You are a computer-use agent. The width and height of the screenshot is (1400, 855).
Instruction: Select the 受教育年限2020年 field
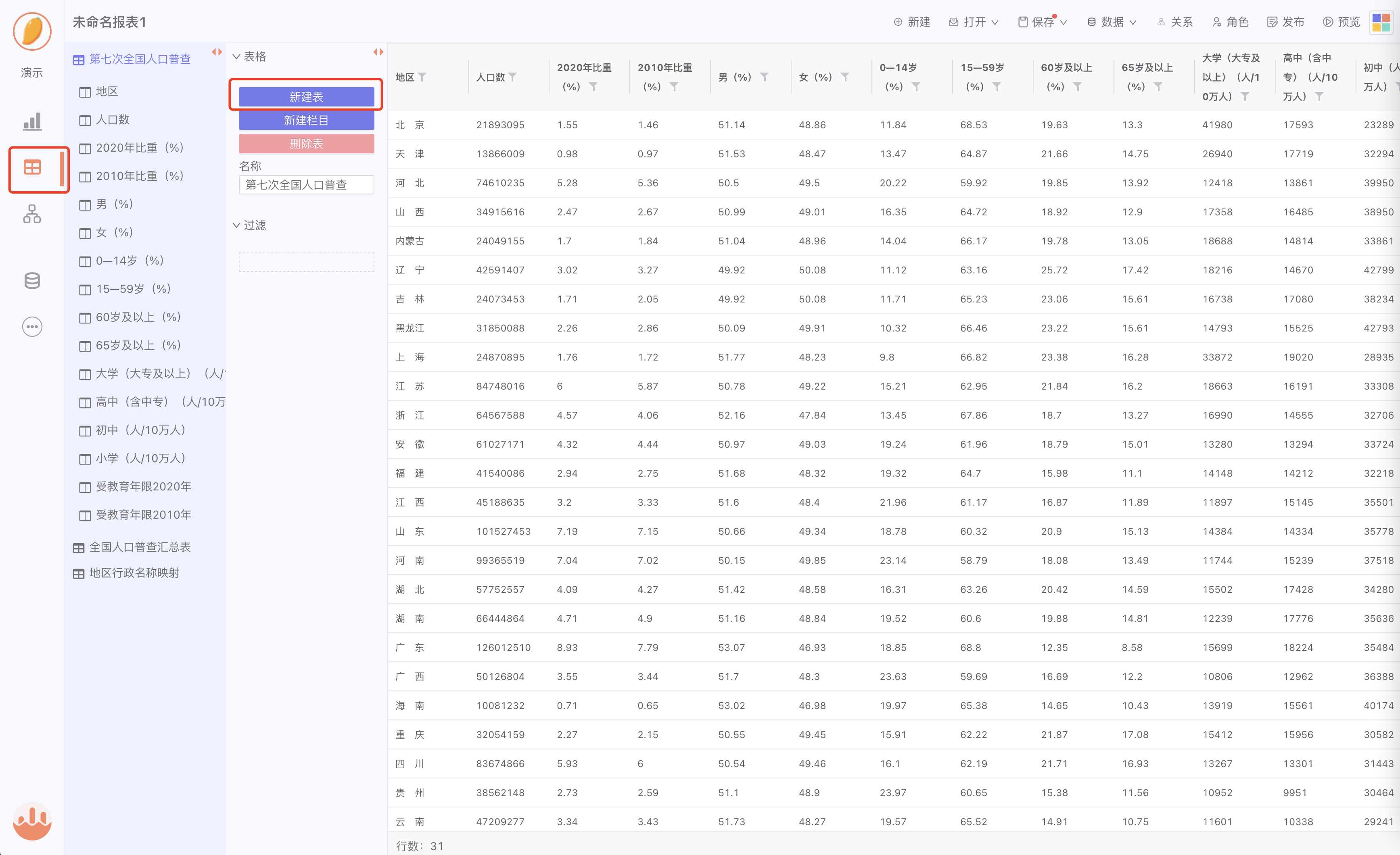pos(135,487)
